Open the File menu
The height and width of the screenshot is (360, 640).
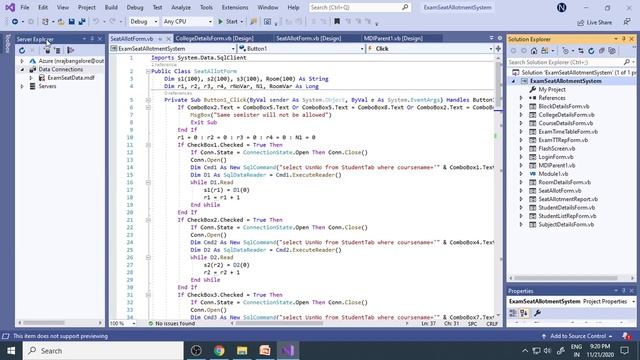[x=25, y=7]
